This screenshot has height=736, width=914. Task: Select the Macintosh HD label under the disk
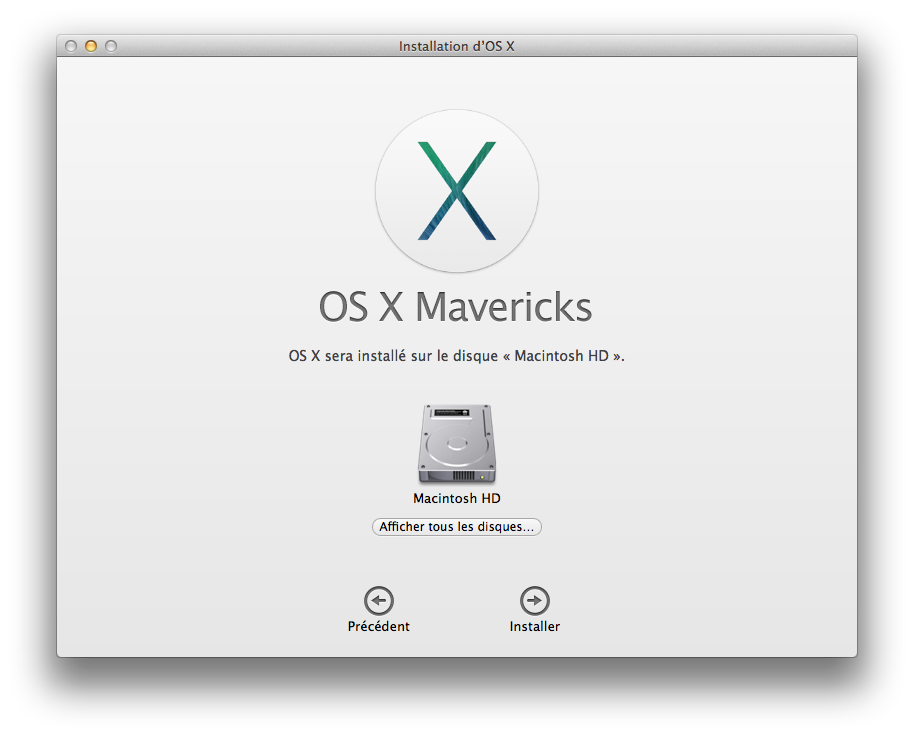point(457,498)
